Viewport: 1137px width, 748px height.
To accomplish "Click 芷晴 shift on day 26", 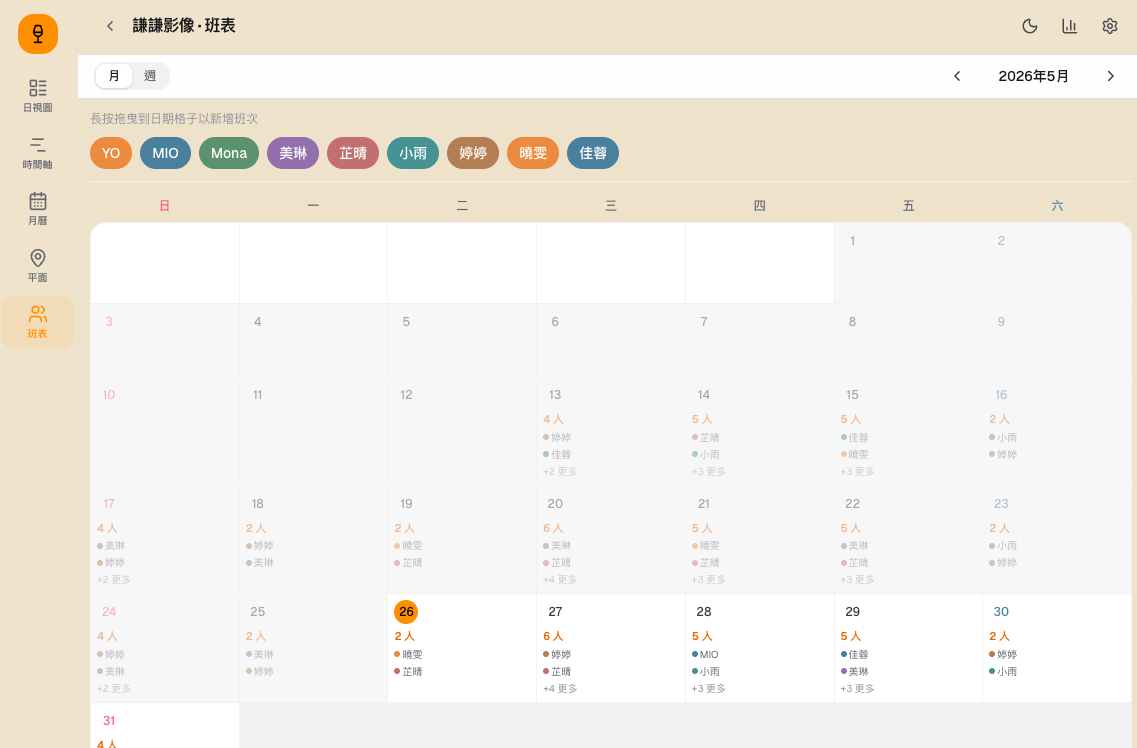I will pos(408,672).
